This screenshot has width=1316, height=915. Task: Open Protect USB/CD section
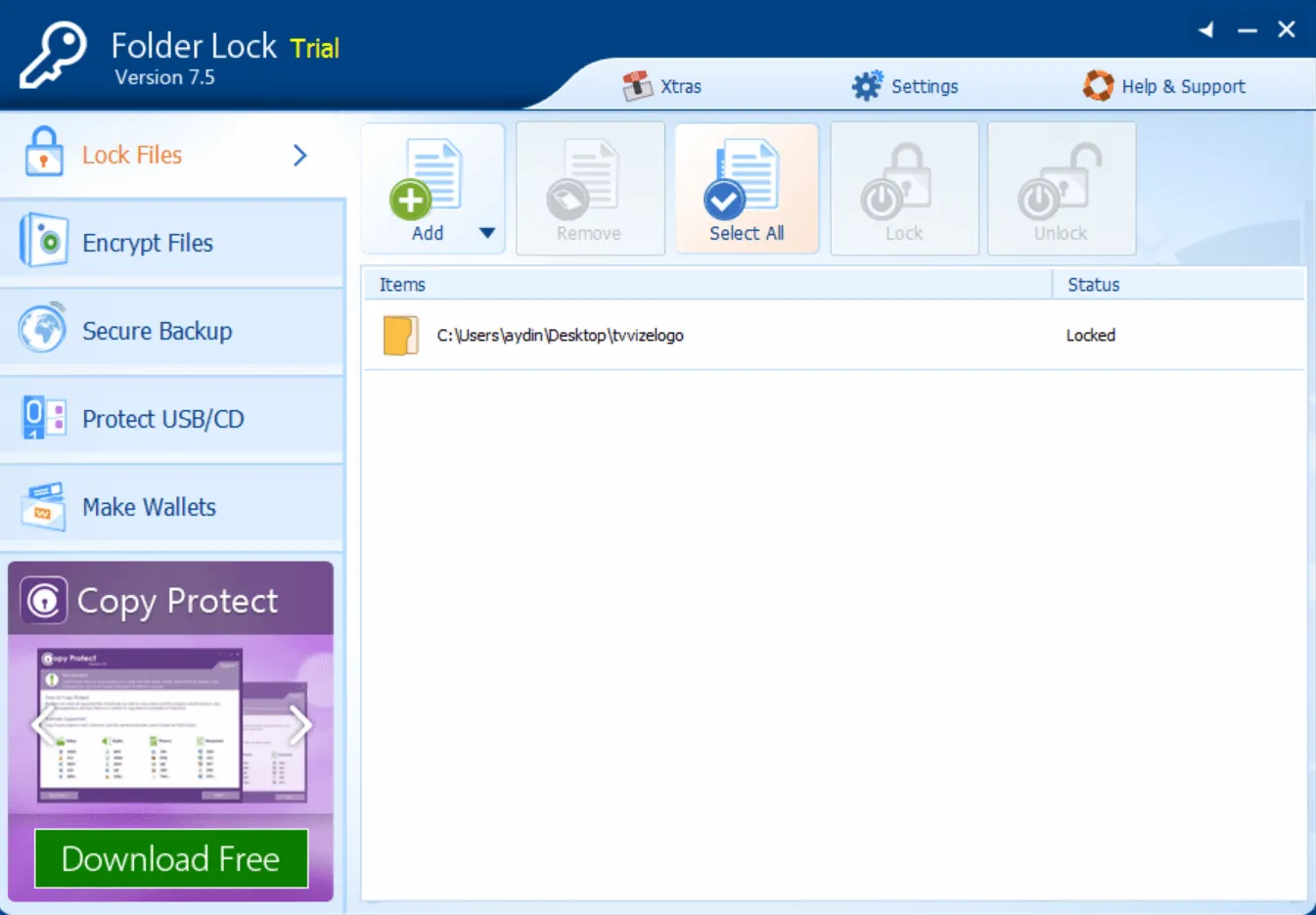162,419
